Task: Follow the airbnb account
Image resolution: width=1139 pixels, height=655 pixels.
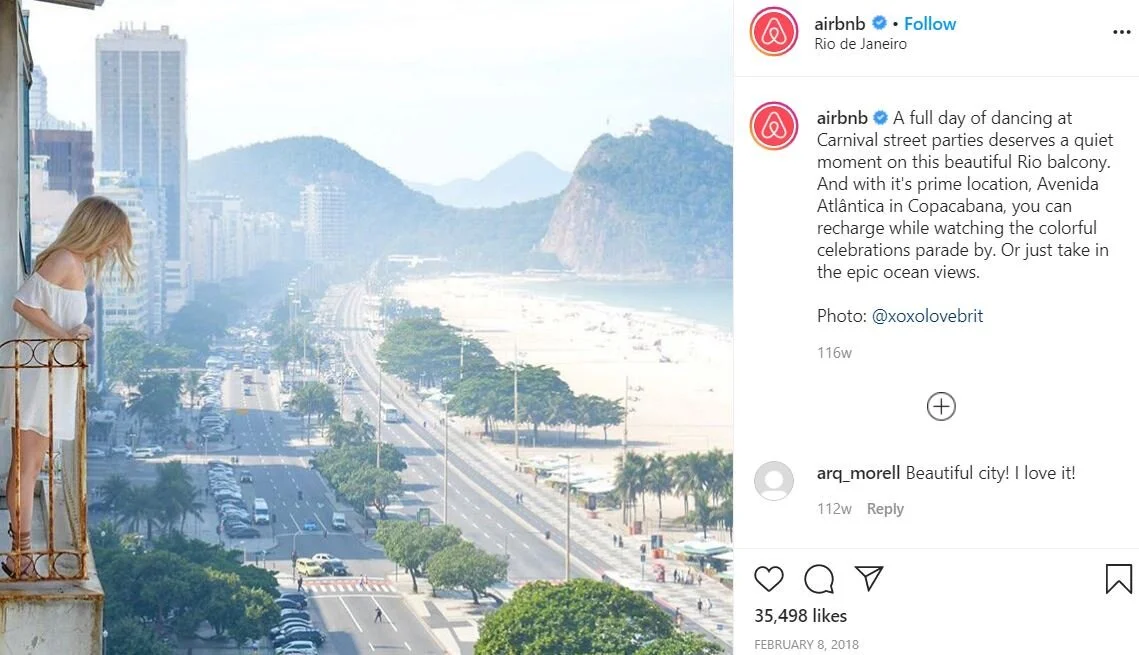Action: (x=930, y=24)
